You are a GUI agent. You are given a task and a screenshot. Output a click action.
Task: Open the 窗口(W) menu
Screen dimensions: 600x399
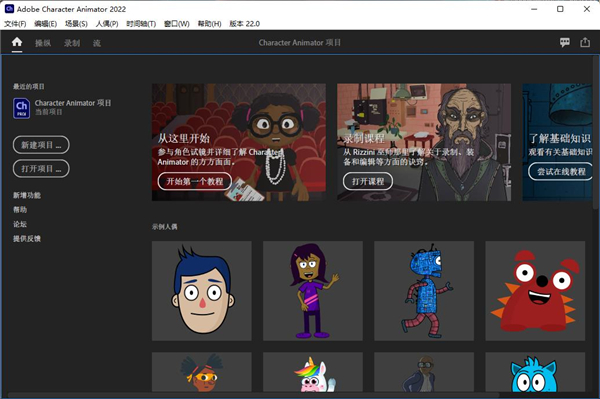click(x=176, y=24)
